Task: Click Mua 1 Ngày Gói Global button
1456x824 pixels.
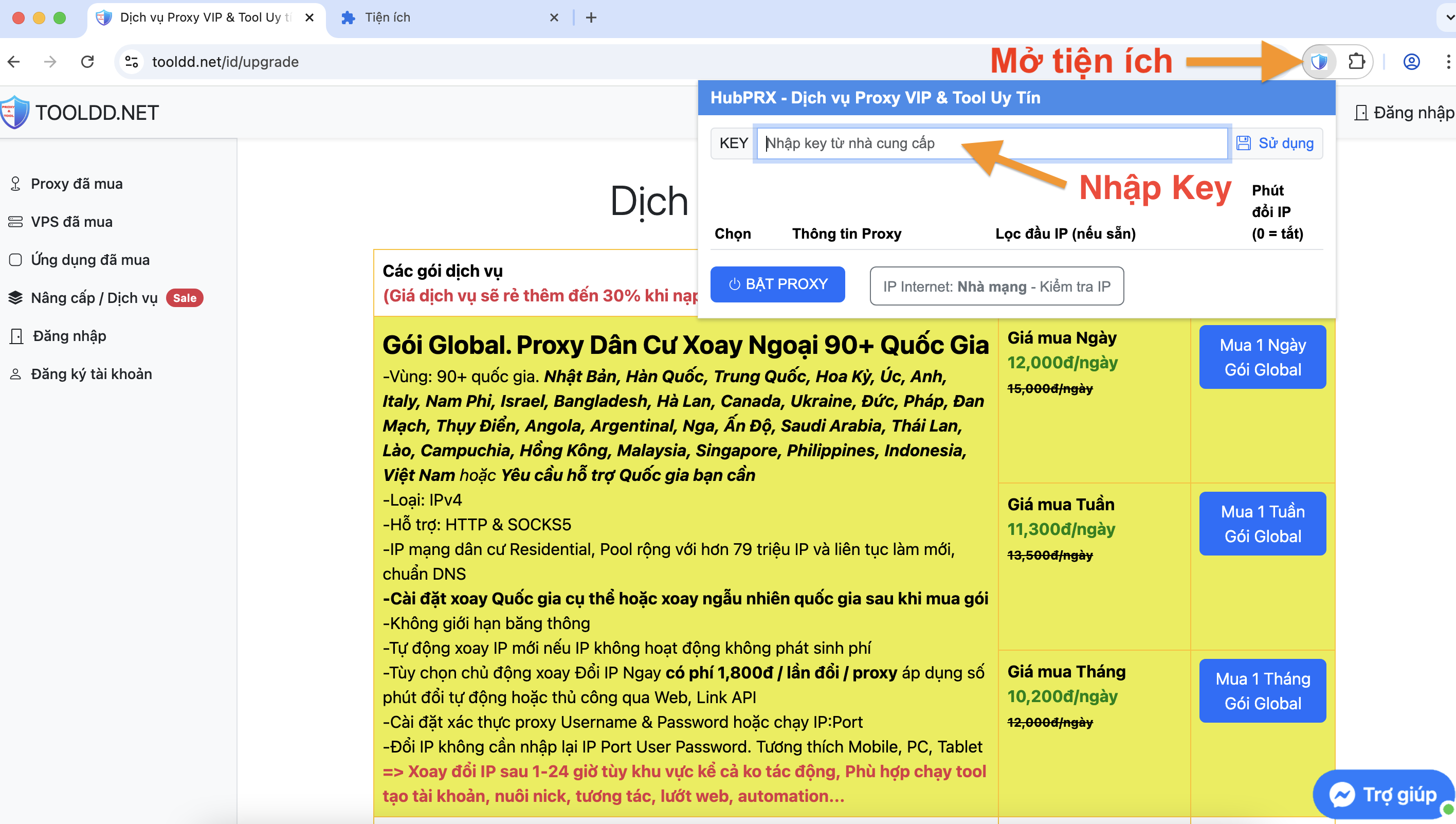Action: [1262, 357]
